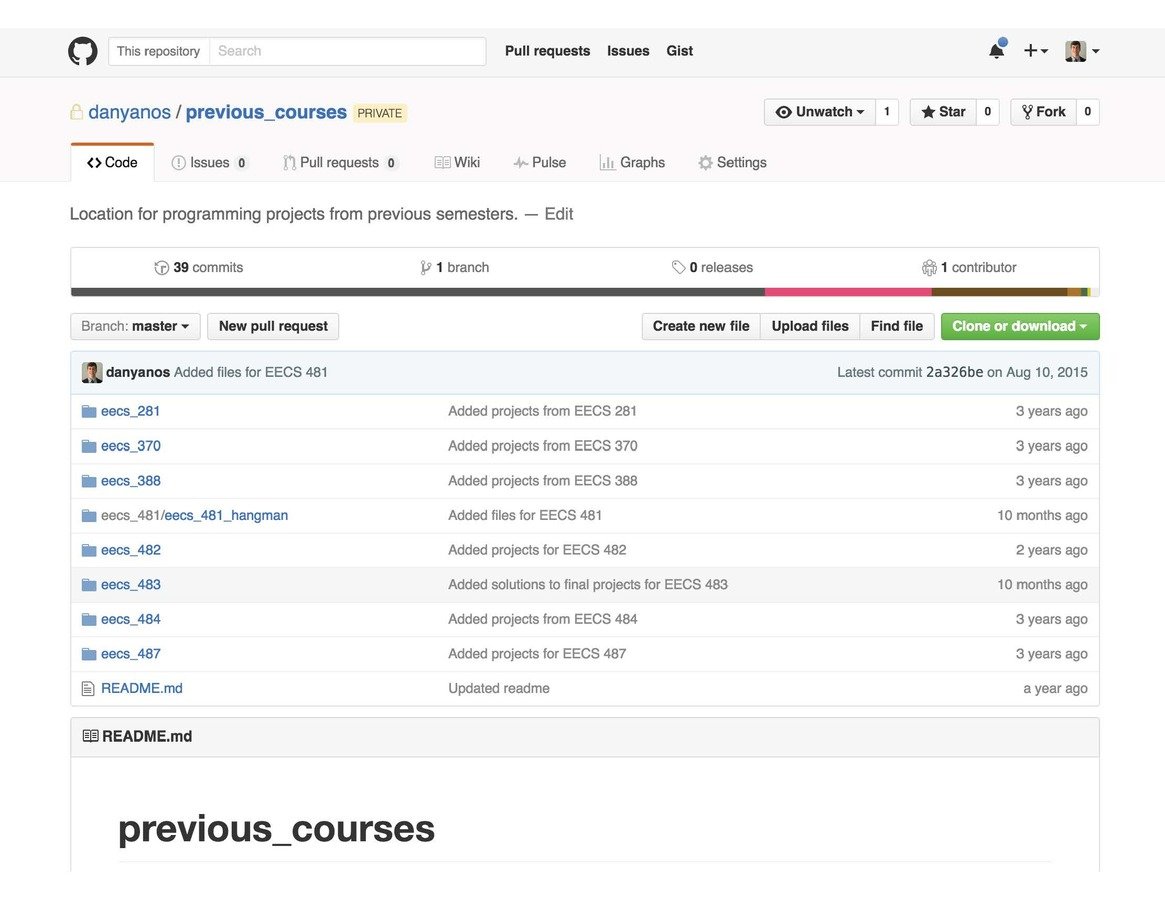
Task: Open the 1 contributor link
Action: point(969,268)
